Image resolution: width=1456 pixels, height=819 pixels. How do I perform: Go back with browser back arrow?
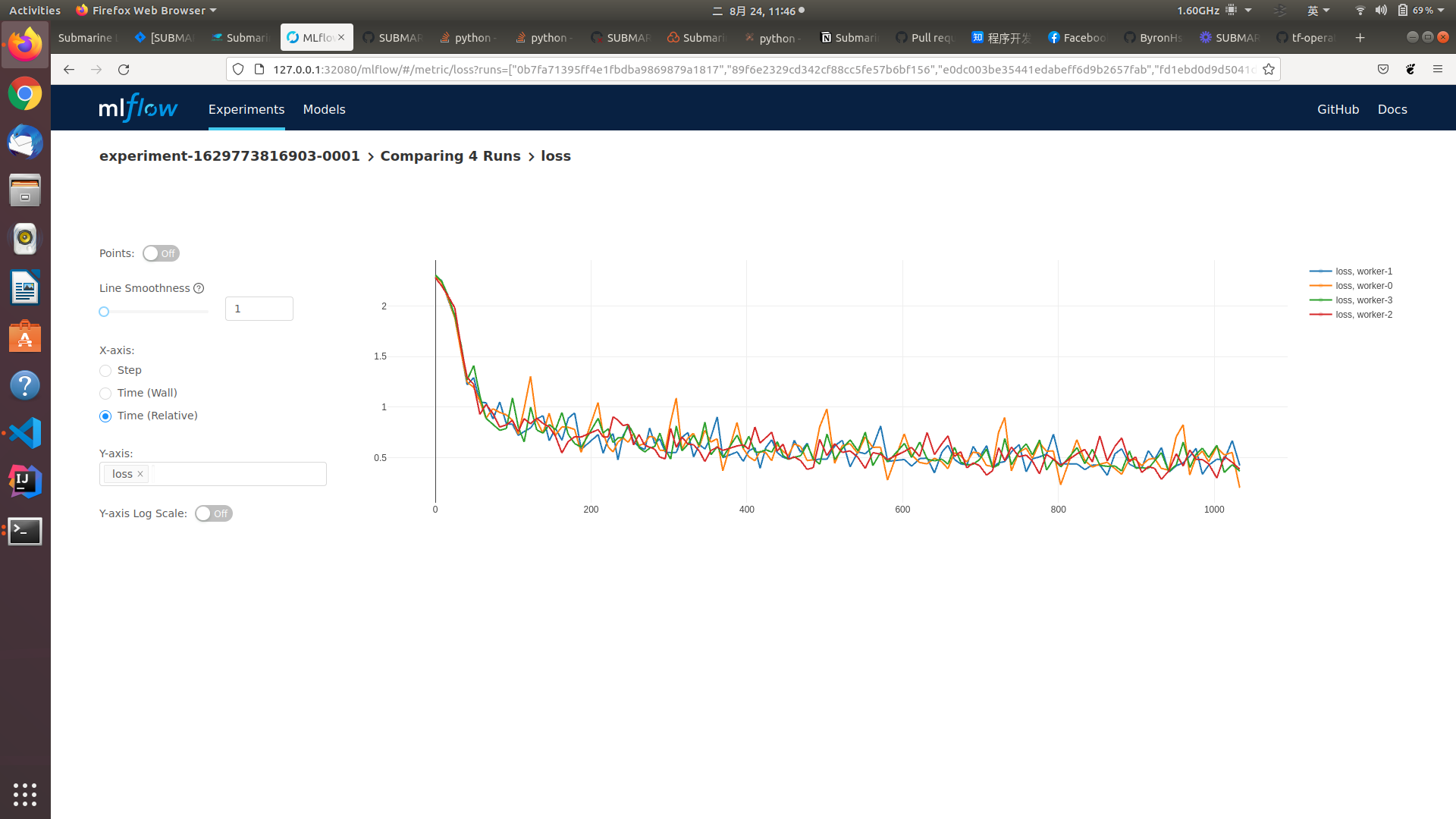(69, 69)
